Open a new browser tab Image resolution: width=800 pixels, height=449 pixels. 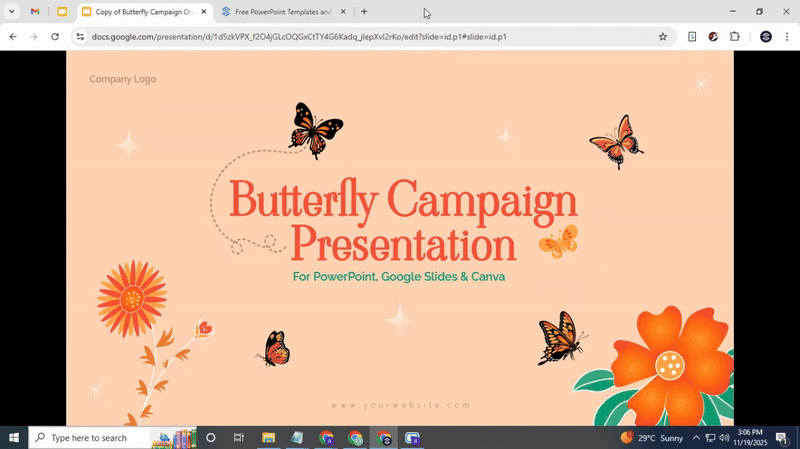(364, 12)
